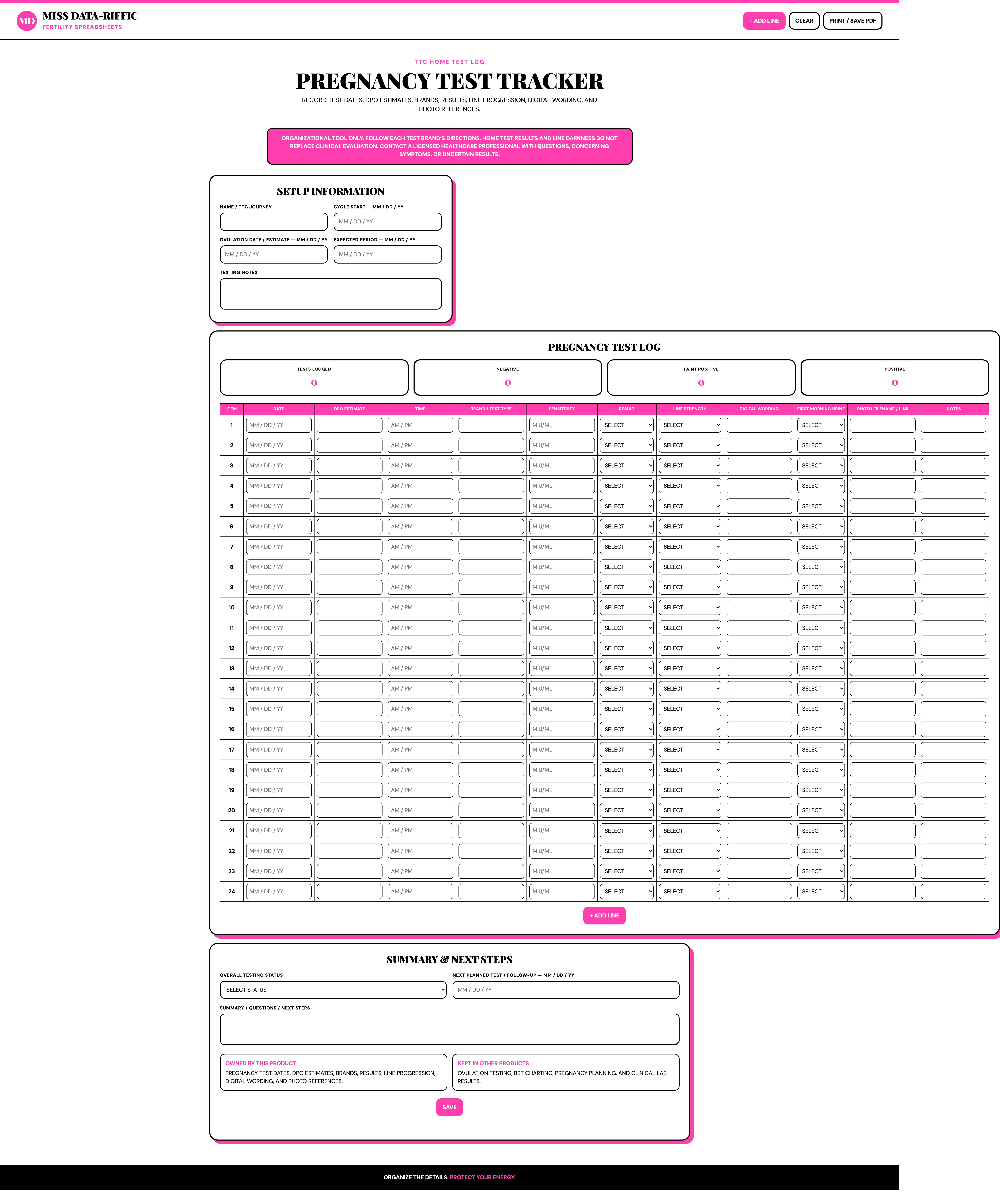Image resolution: width=1000 pixels, height=1204 pixels.
Task: Click Date field in row 13
Action: pyautogui.click(x=279, y=669)
